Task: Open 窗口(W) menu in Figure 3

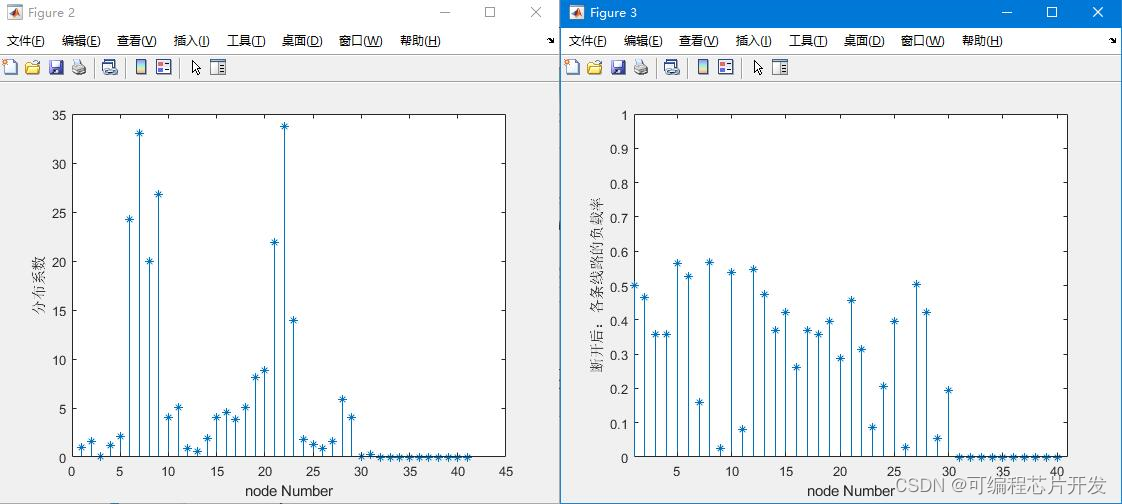Action: [922, 41]
